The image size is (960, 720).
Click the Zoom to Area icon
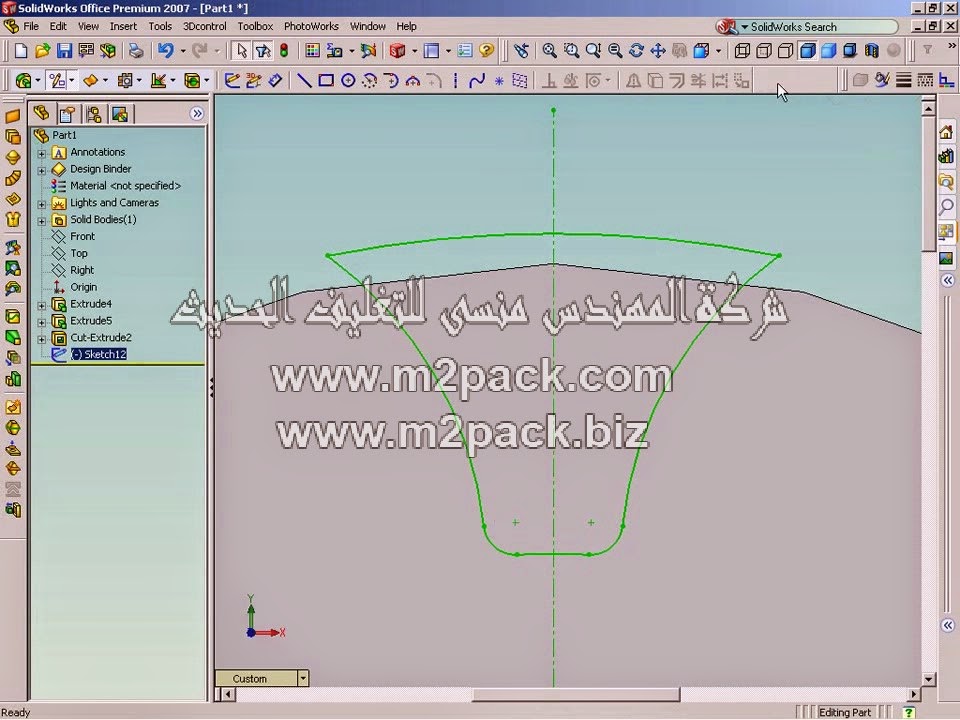coord(571,51)
